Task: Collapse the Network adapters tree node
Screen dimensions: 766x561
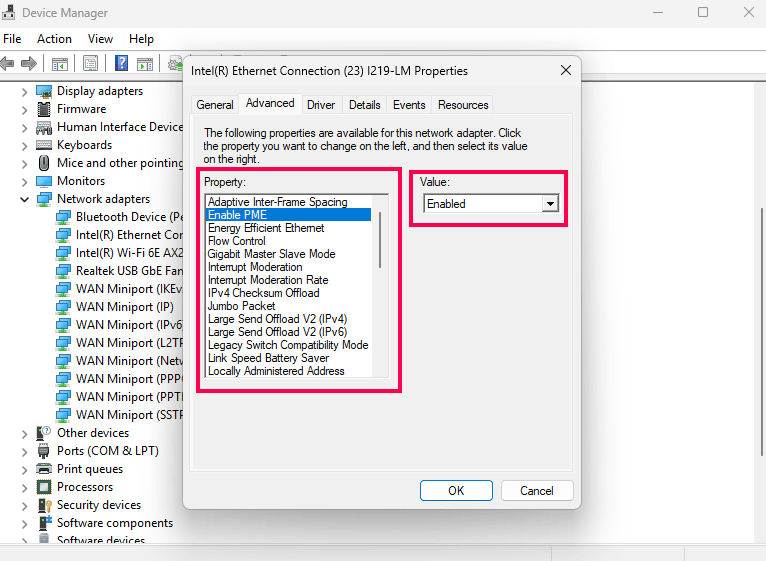Action: tap(25, 199)
